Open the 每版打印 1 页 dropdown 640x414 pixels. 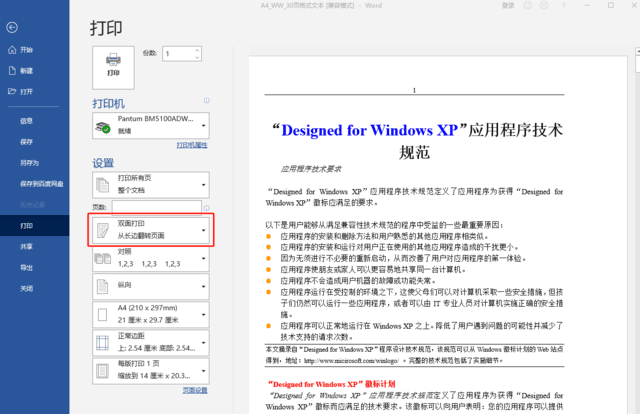pyautogui.click(x=151, y=371)
